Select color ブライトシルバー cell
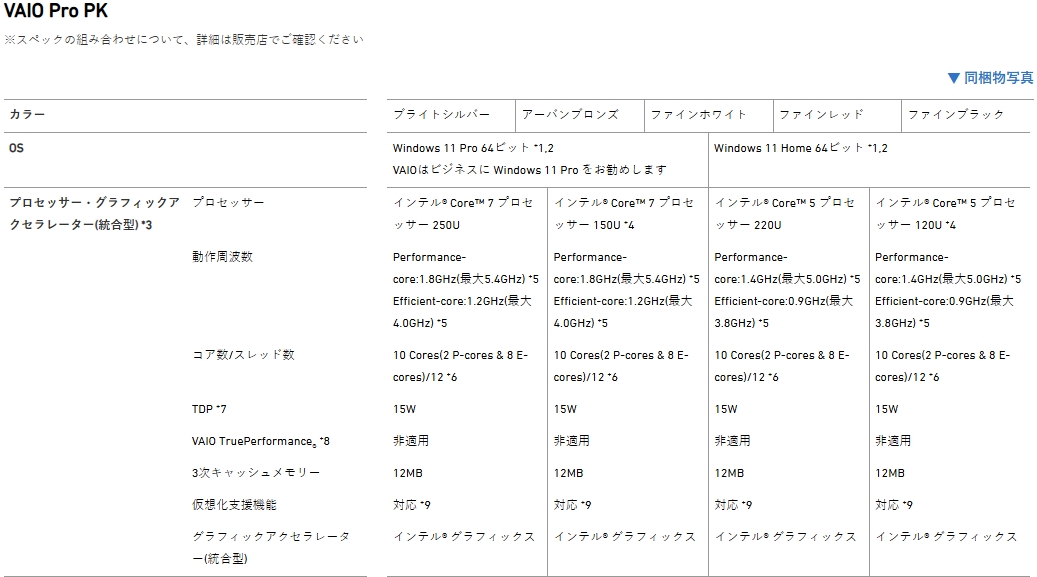 tap(451, 114)
